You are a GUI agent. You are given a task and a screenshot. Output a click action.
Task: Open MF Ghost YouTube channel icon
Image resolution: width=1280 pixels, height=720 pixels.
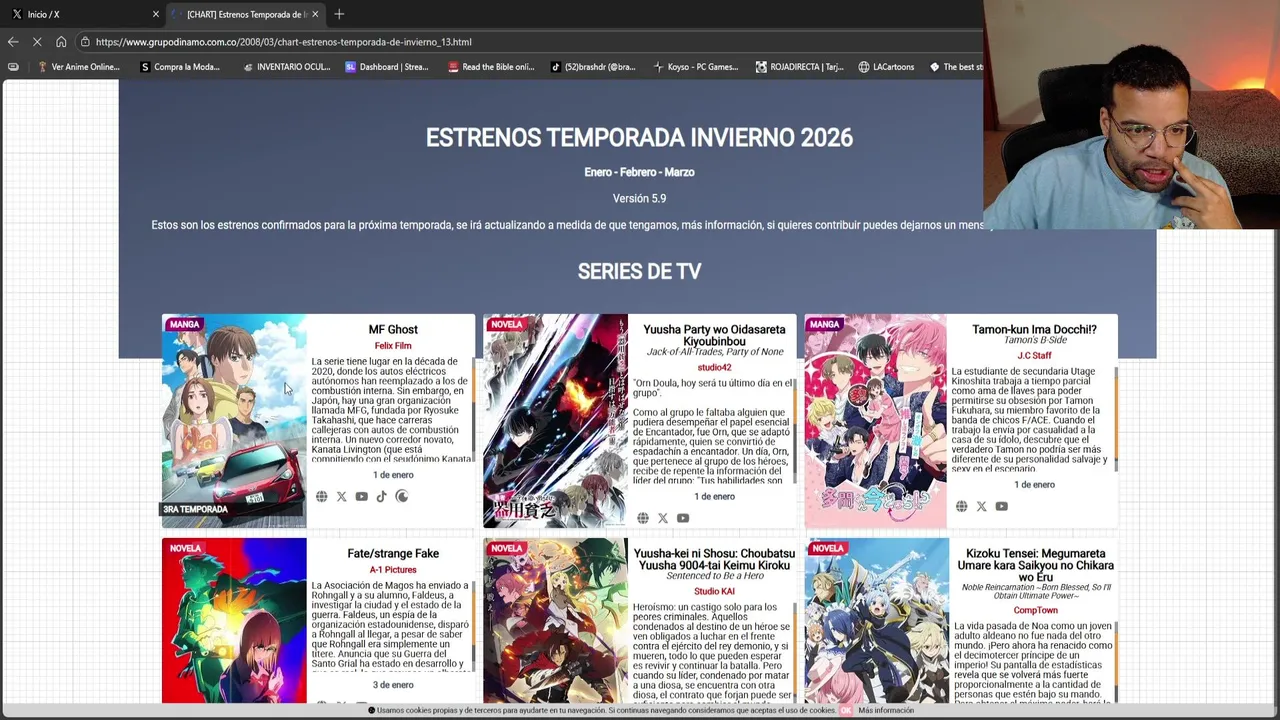click(x=362, y=497)
